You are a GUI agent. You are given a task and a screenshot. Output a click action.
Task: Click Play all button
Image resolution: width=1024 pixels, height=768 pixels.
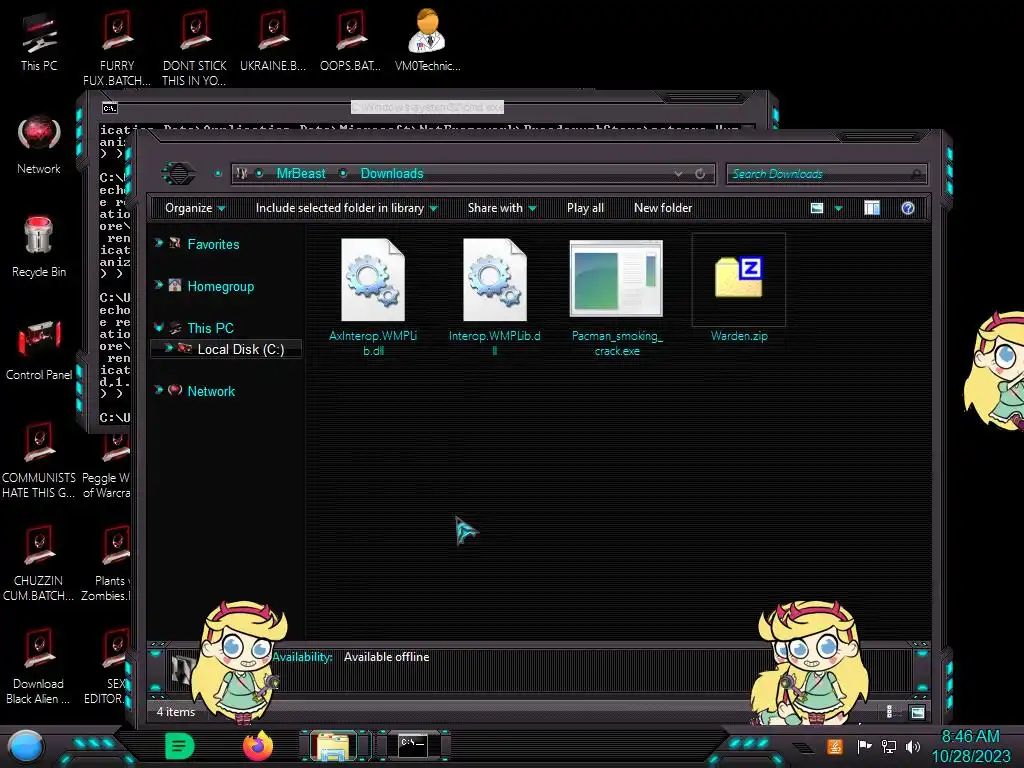(585, 208)
